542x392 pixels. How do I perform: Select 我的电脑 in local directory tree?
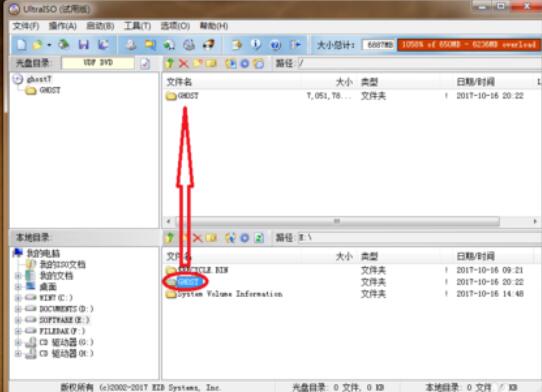click(43, 253)
